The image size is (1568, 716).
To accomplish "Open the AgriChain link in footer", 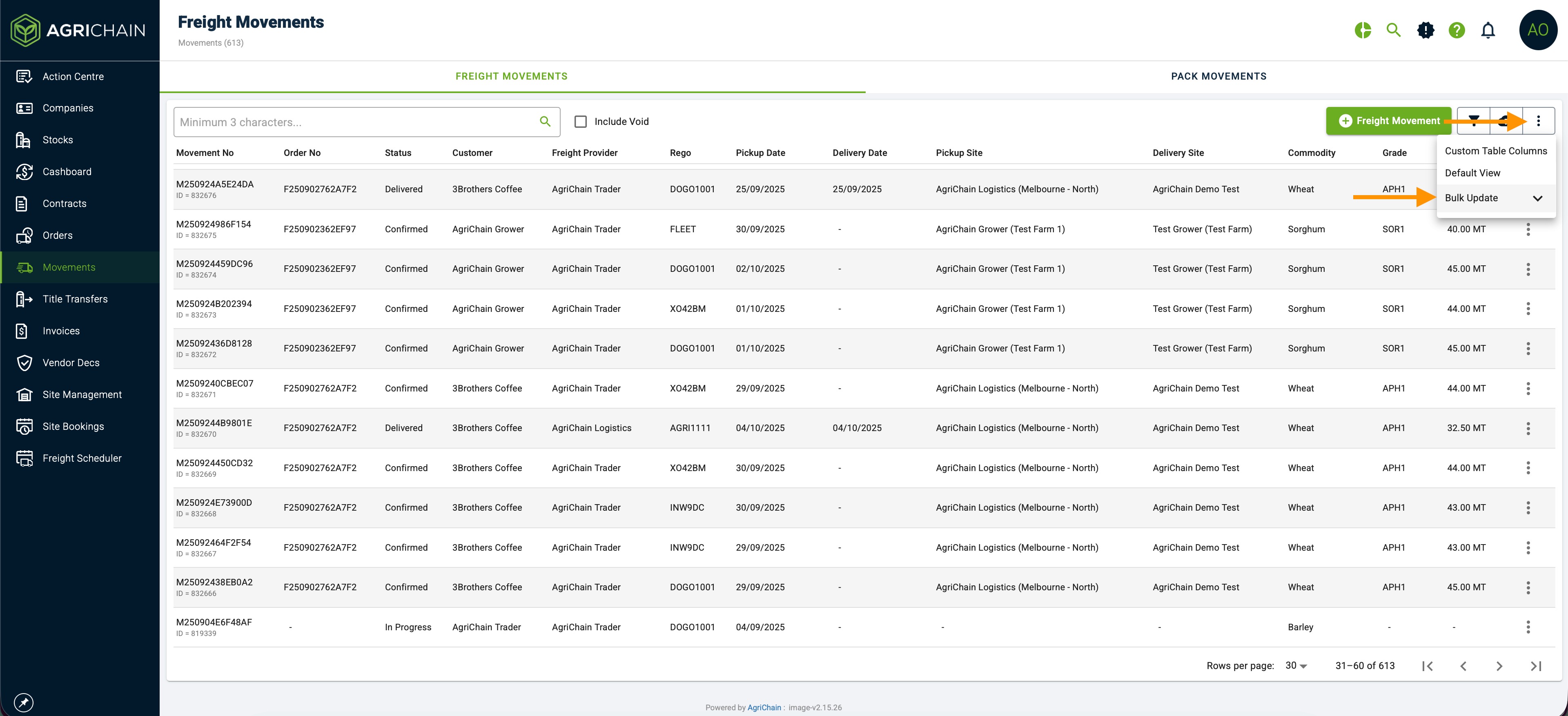I will point(764,707).
